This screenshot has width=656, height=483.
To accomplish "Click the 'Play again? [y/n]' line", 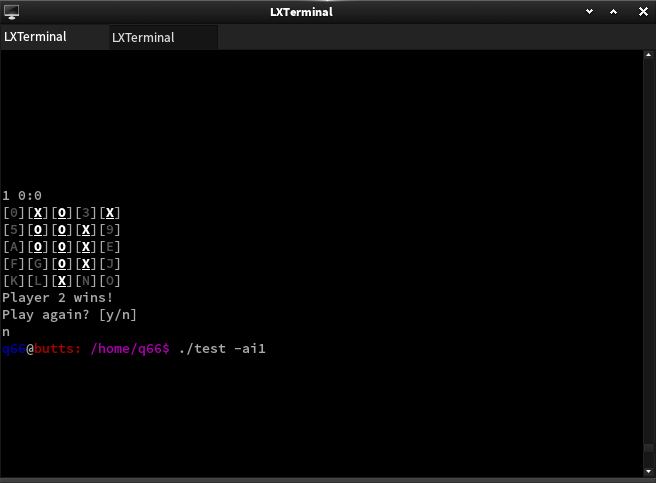I will 69,315.
